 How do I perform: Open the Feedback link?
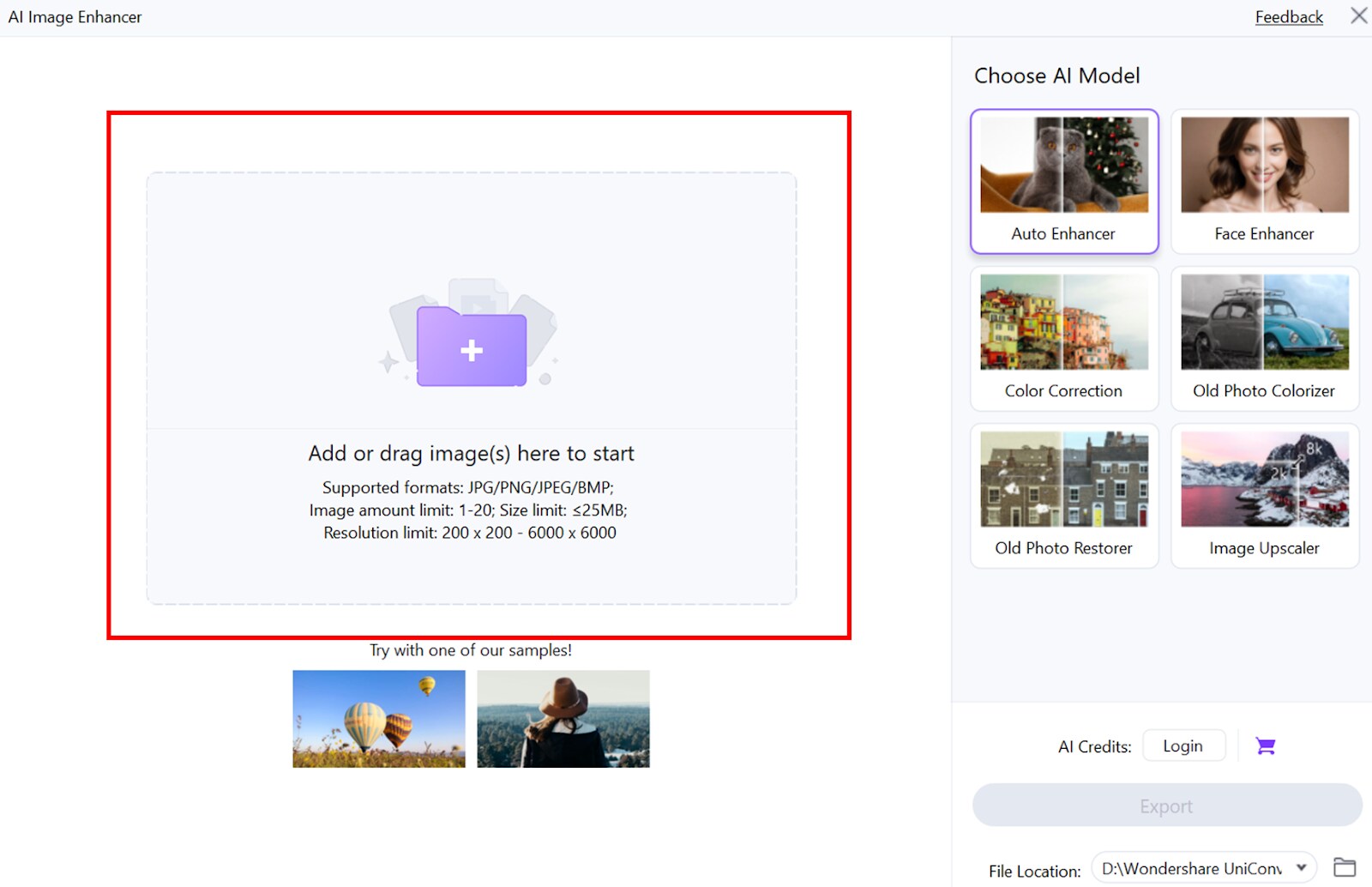(1288, 16)
